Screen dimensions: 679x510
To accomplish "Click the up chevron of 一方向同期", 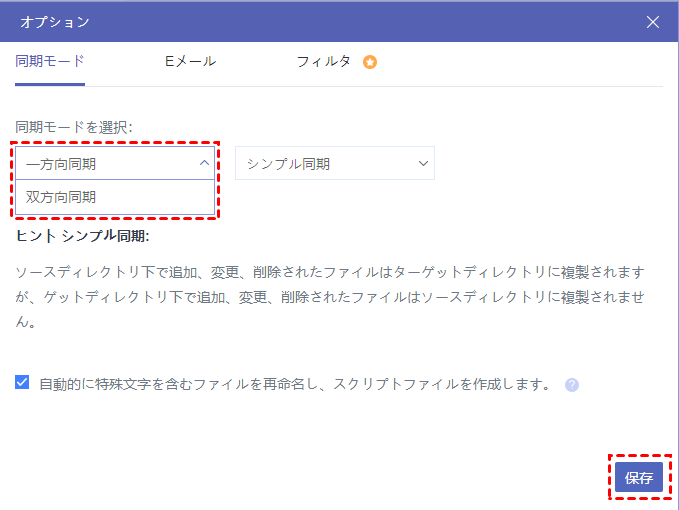I will [x=204, y=163].
